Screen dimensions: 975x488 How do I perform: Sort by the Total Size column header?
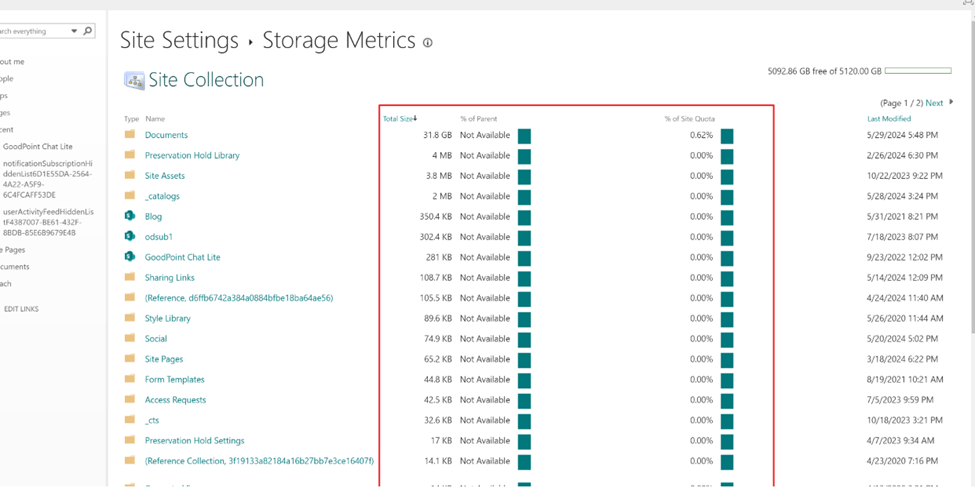pyautogui.click(x=400, y=119)
